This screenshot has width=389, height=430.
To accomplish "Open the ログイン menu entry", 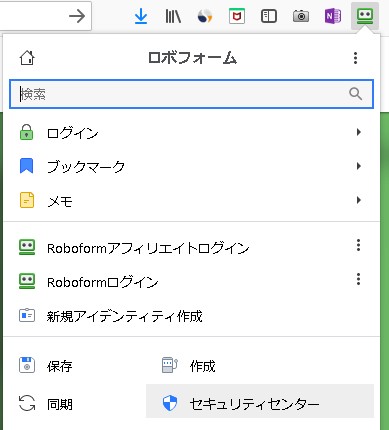I will click(x=191, y=133).
